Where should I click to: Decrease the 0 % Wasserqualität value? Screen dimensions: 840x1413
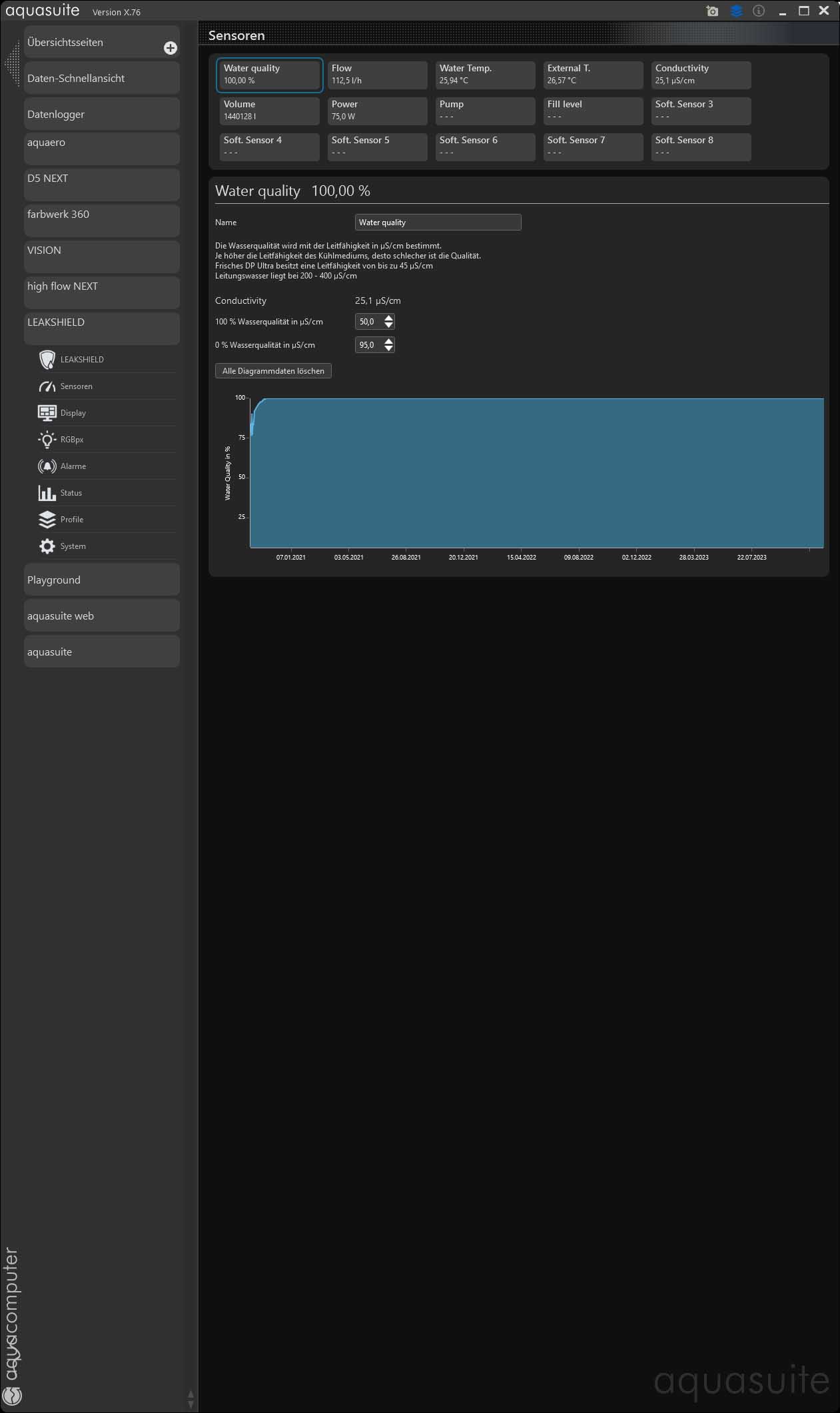pos(389,349)
